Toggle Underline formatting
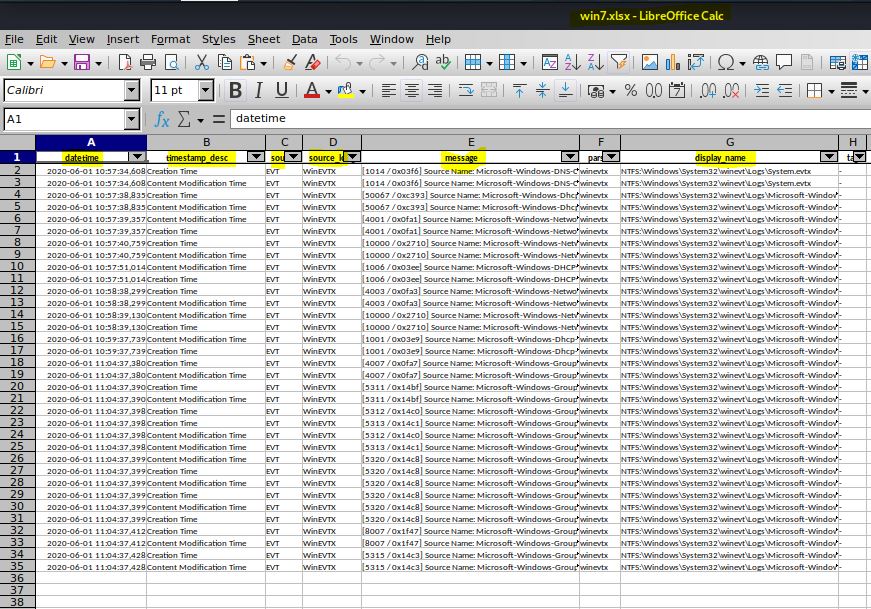 coord(282,91)
